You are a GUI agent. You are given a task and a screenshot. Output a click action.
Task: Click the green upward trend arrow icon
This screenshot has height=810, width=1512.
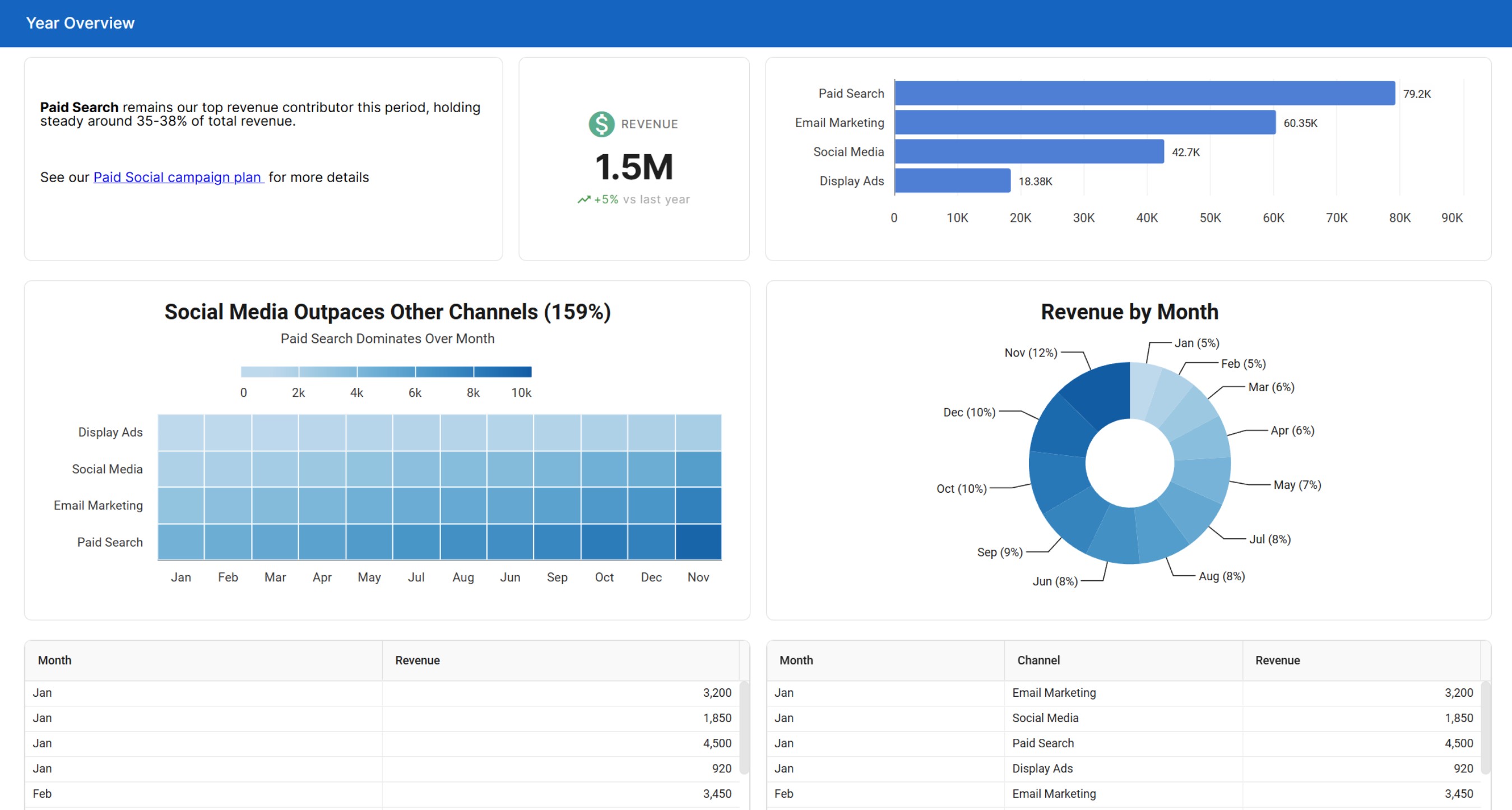click(x=583, y=200)
